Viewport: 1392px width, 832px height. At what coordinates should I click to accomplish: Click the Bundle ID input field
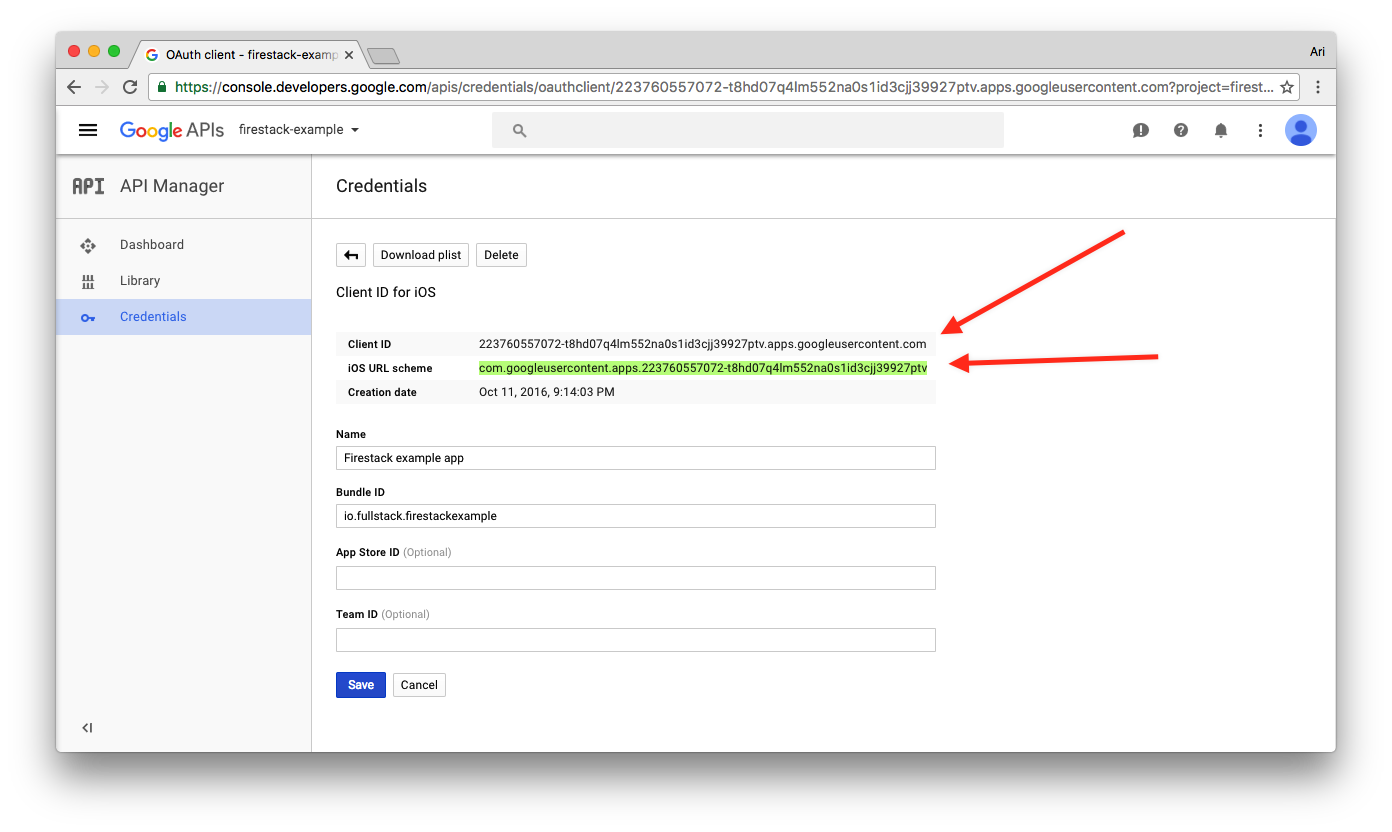[x=636, y=516]
